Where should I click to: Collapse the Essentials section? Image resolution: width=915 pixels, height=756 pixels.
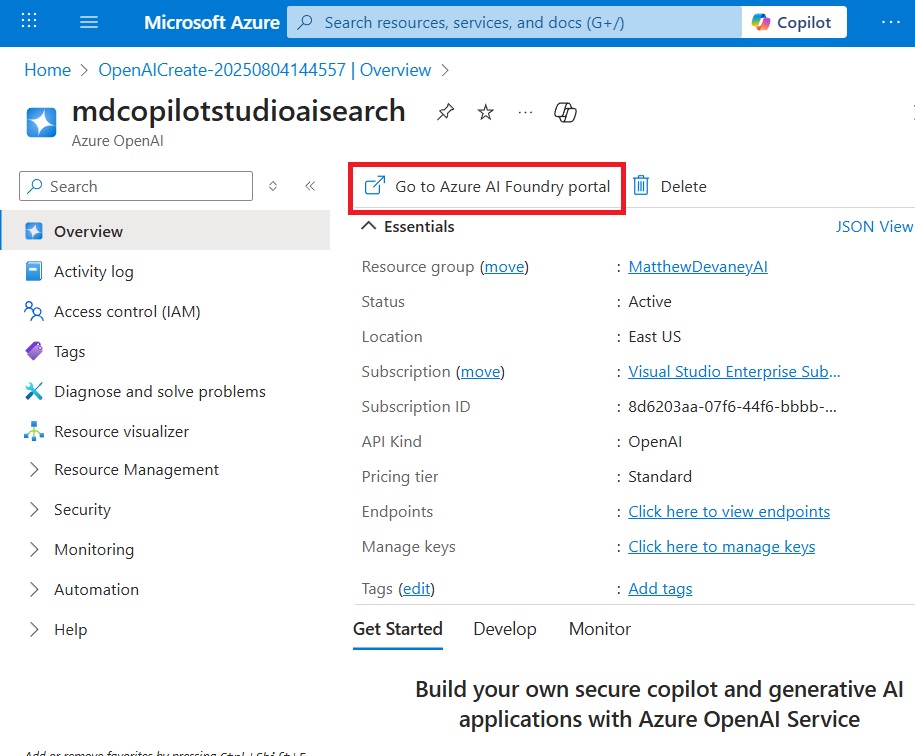coord(368,226)
